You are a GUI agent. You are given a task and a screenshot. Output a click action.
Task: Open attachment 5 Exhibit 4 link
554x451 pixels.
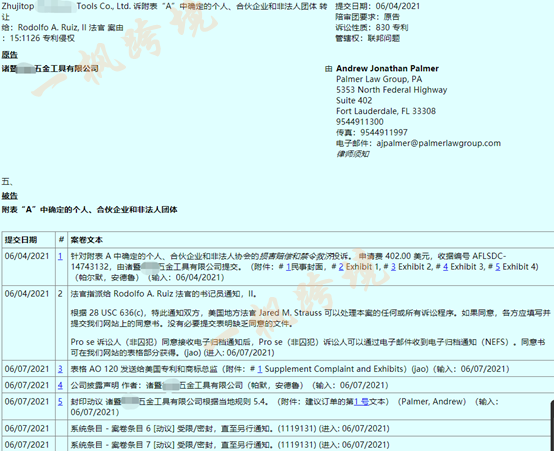tap(497, 267)
